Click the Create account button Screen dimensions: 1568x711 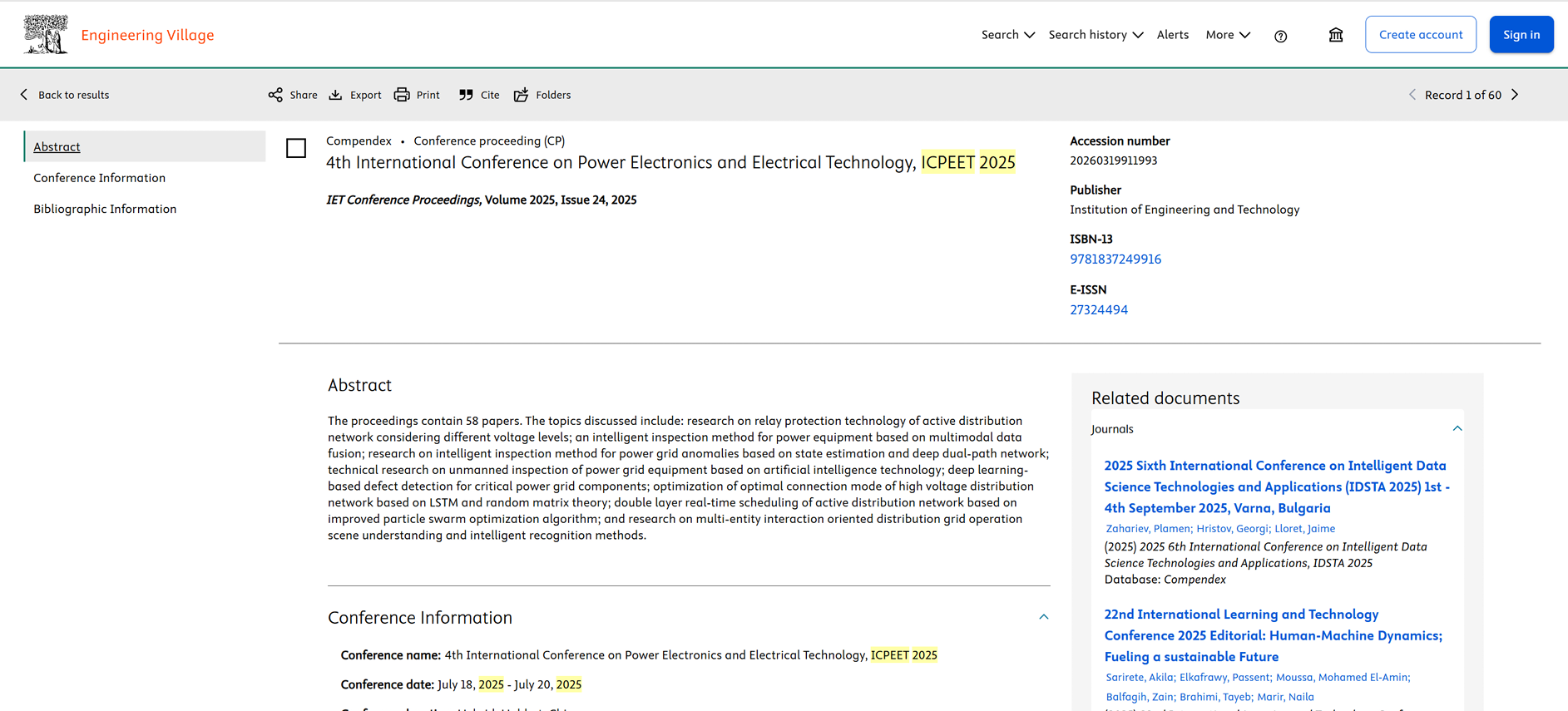point(1421,35)
